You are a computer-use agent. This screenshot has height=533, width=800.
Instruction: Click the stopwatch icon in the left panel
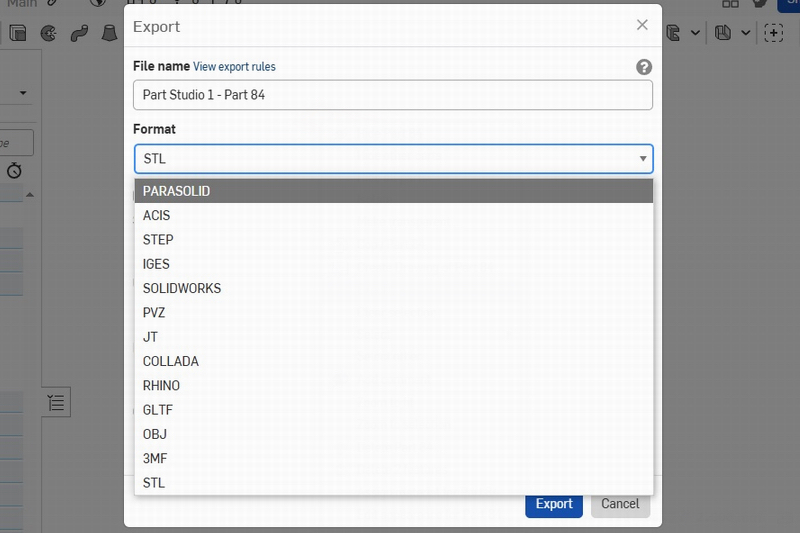pyautogui.click(x=14, y=170)
